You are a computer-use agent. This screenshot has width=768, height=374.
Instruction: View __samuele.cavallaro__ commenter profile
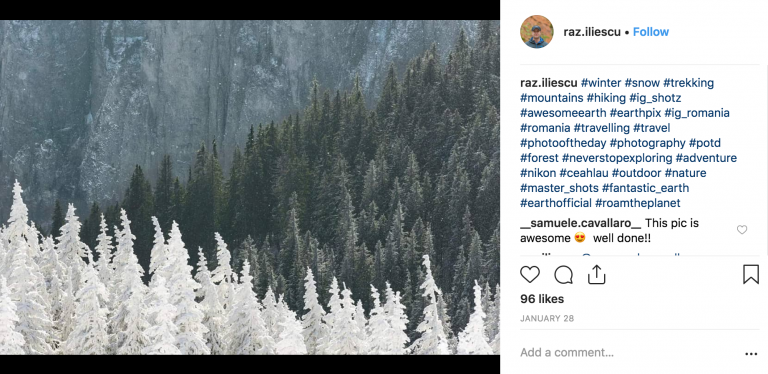click(580, 223)
